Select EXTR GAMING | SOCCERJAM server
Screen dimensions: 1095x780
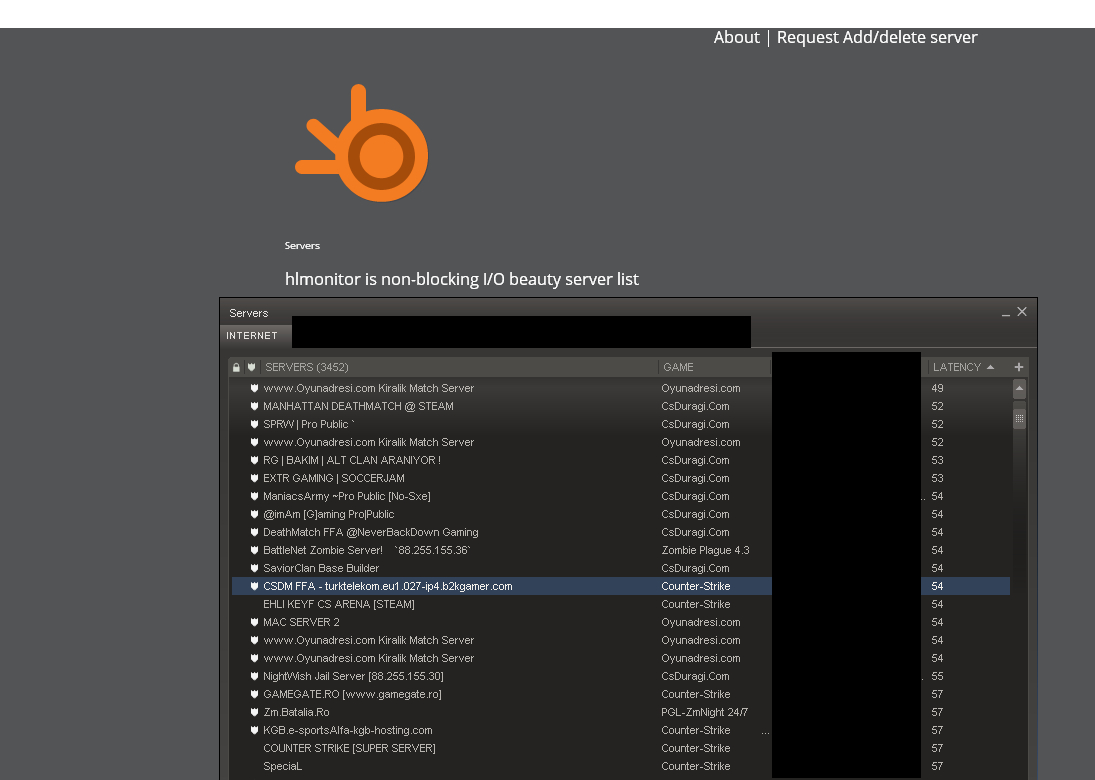(x=620, y=478)
